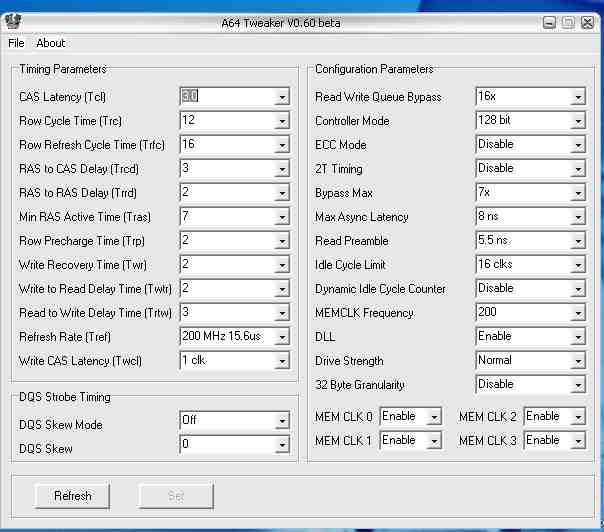This screenshot has height=532, width=604.
Task: Click the A64 Tweaker V0.60 beta title
Action: pyautogui.click(x=281, y=23)
